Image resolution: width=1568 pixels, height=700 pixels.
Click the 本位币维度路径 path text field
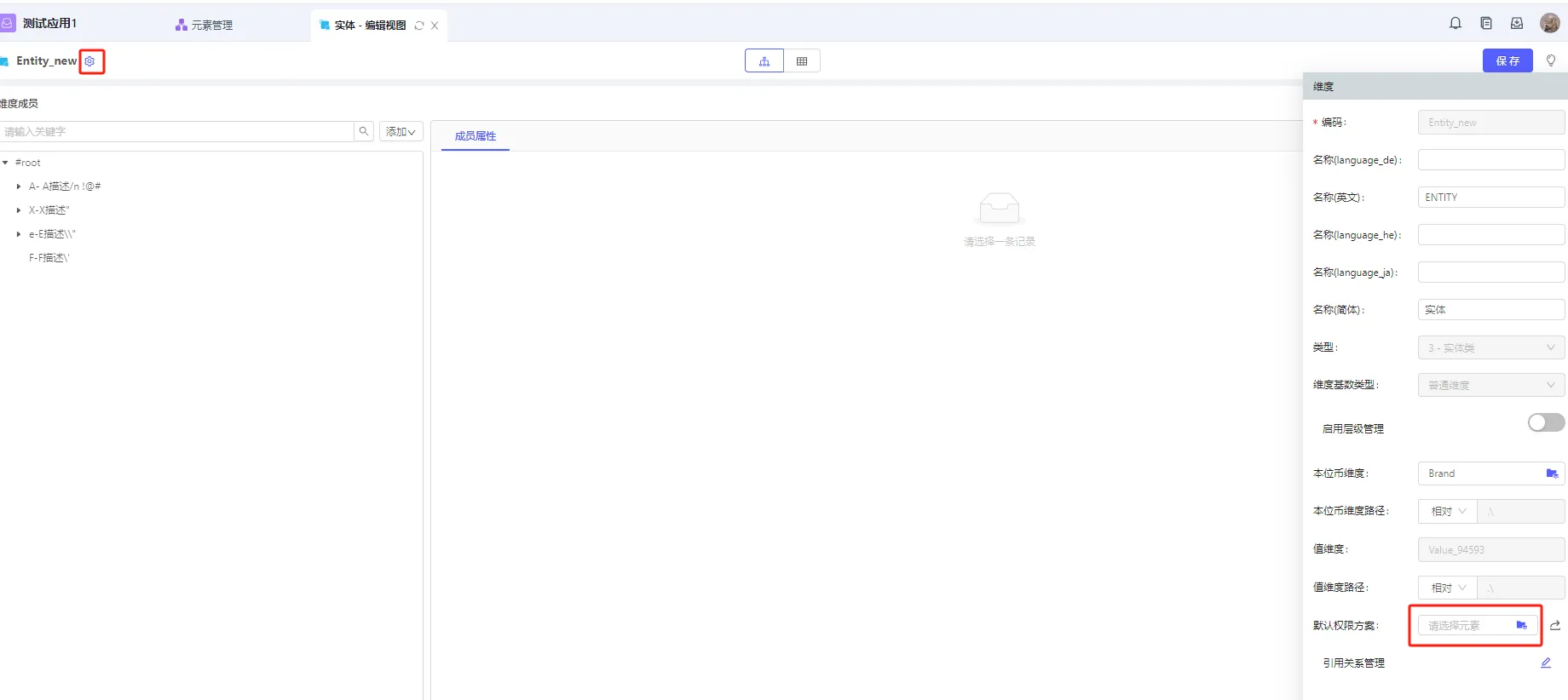tap(1521, 511)
